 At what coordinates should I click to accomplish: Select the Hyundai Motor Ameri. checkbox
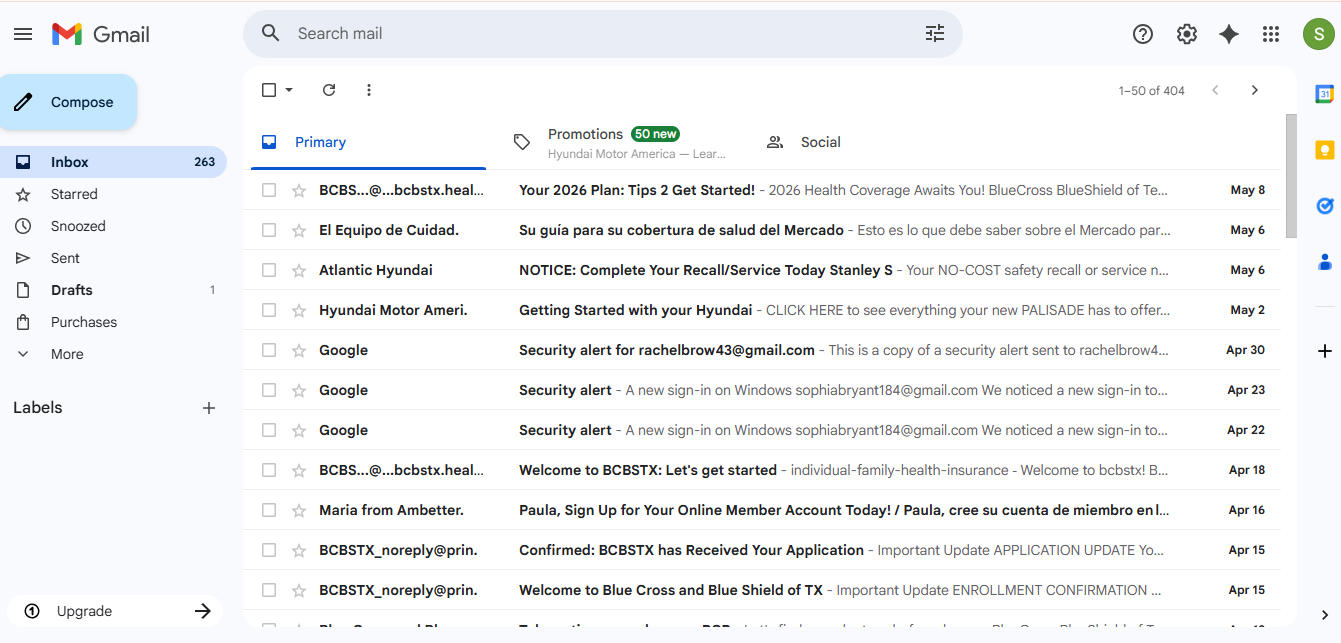click(x=269, y=310)
